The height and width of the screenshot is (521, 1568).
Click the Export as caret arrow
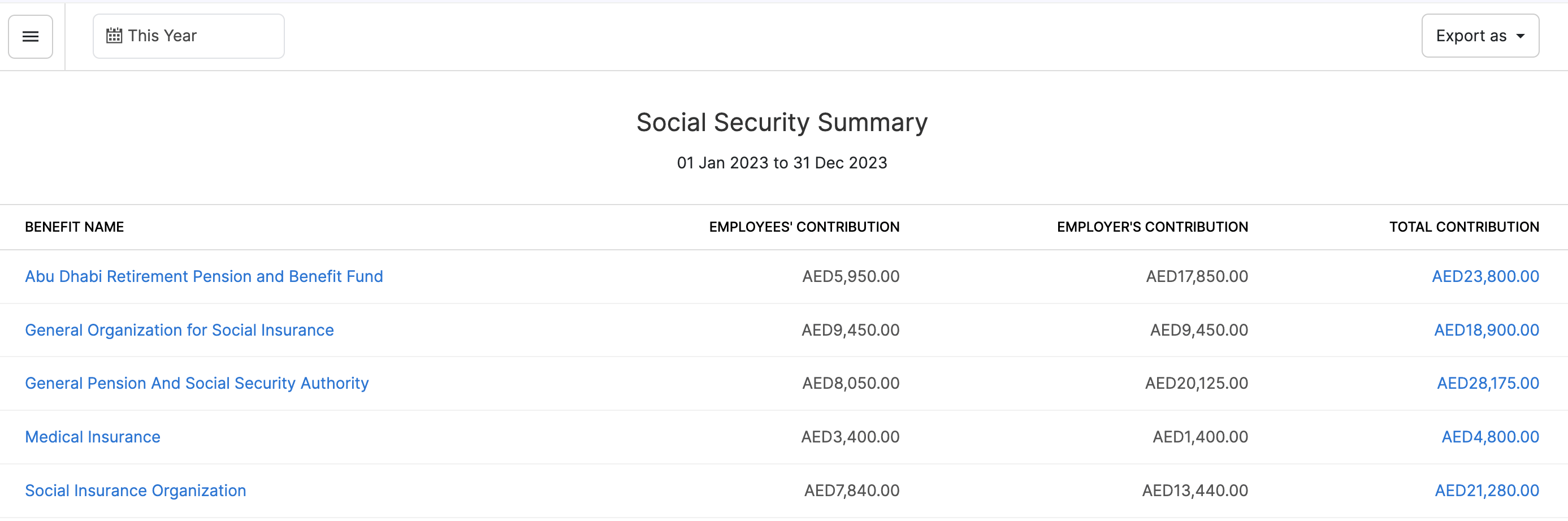[1521, 36]
